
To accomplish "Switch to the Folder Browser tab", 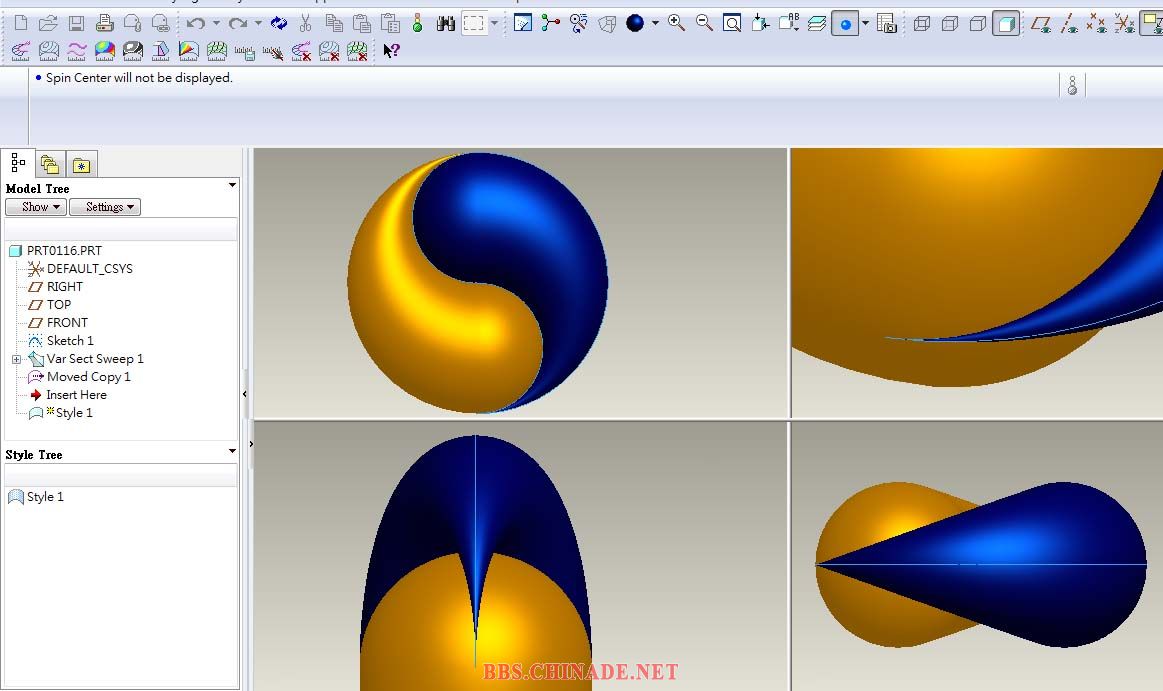I will click(x=49, y=165).
